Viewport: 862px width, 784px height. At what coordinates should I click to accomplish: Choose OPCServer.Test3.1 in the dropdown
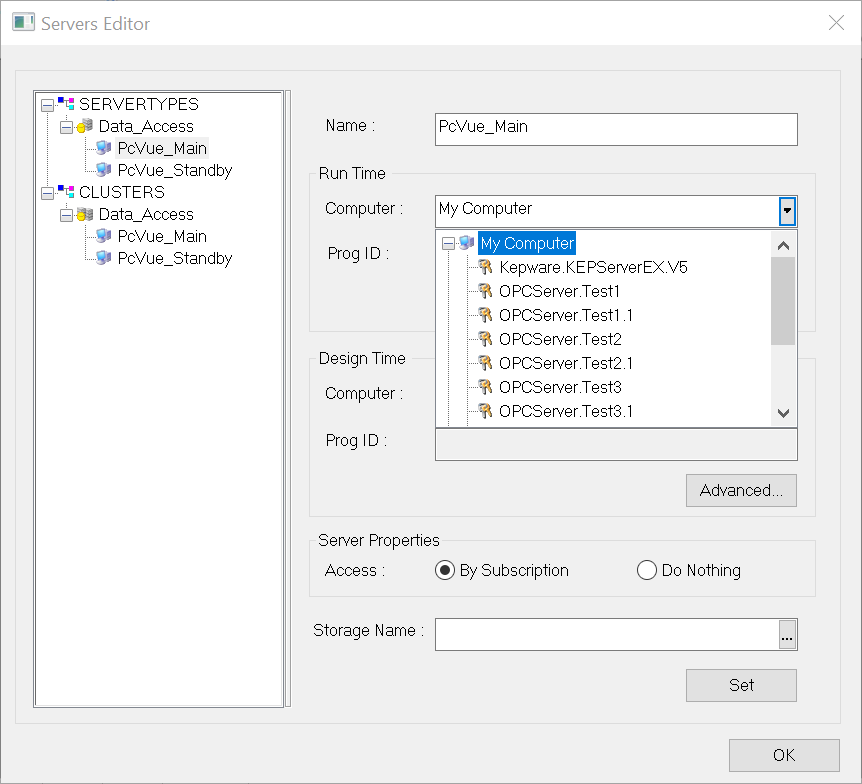(x=565, y=411)
